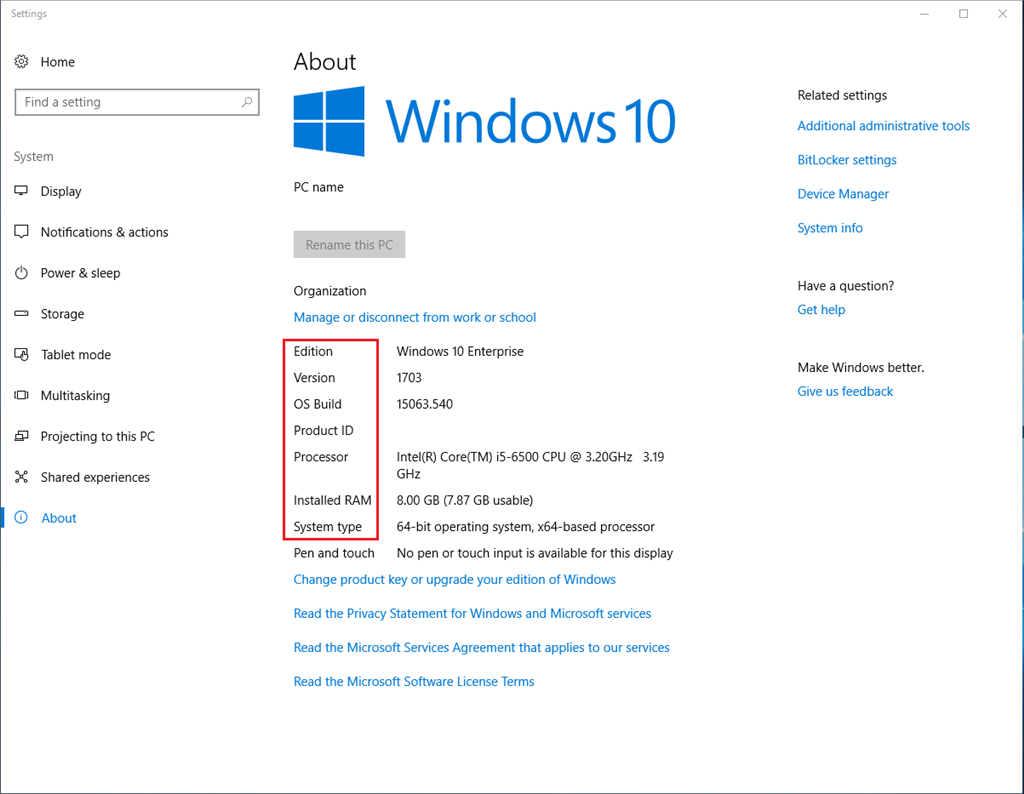Select Power & sleep settings

pyautogui.click(x=80, y=273)
